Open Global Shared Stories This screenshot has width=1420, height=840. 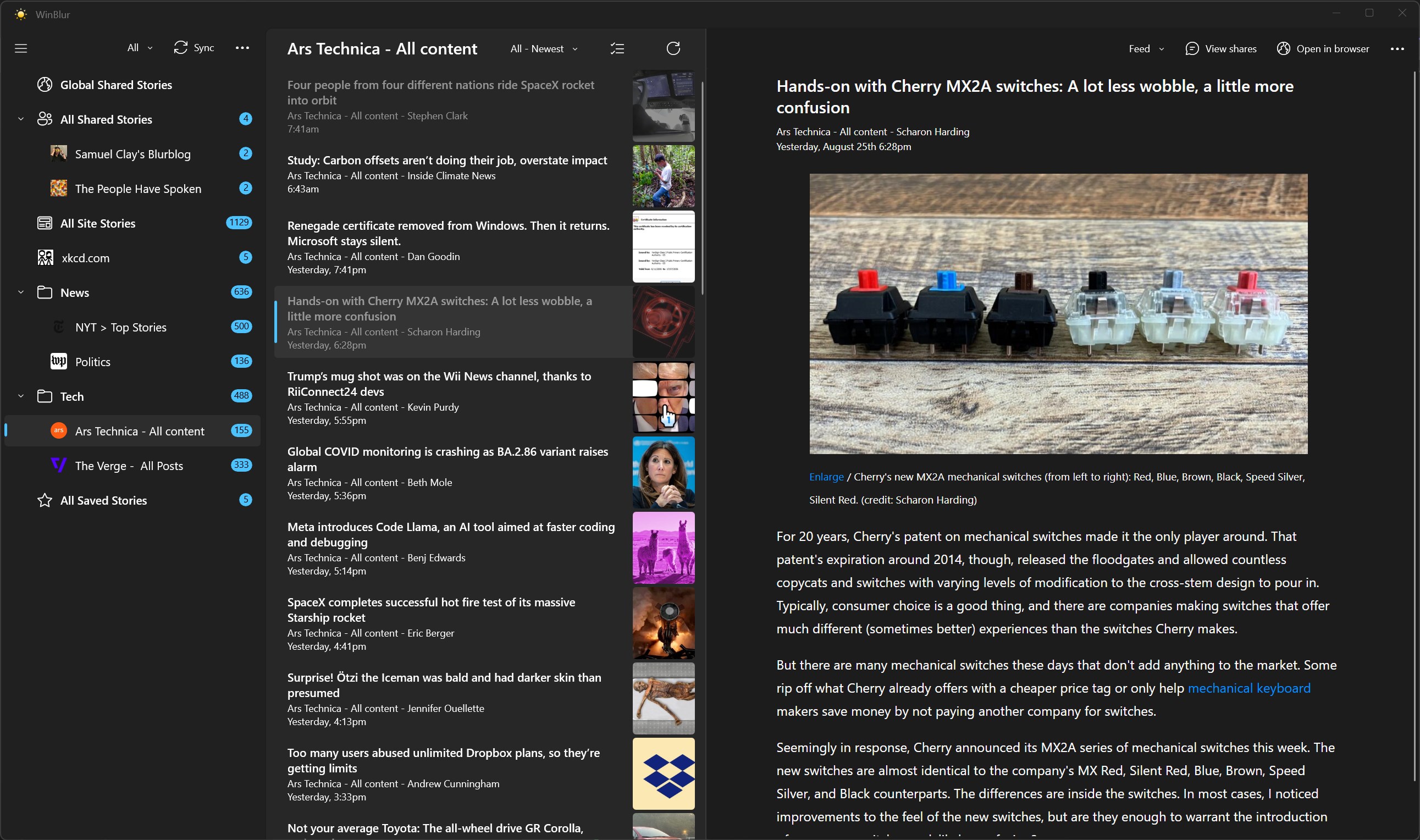(116, 85)
